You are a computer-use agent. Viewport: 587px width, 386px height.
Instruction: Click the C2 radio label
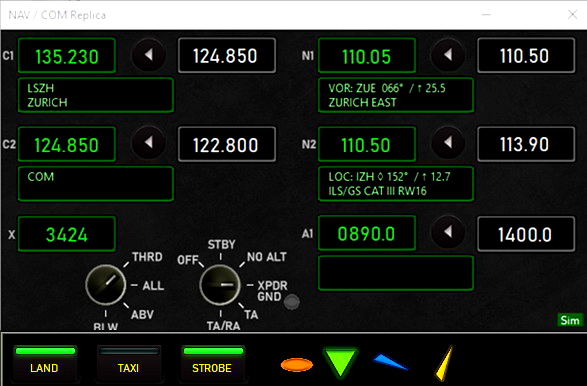tap(9, 144)
